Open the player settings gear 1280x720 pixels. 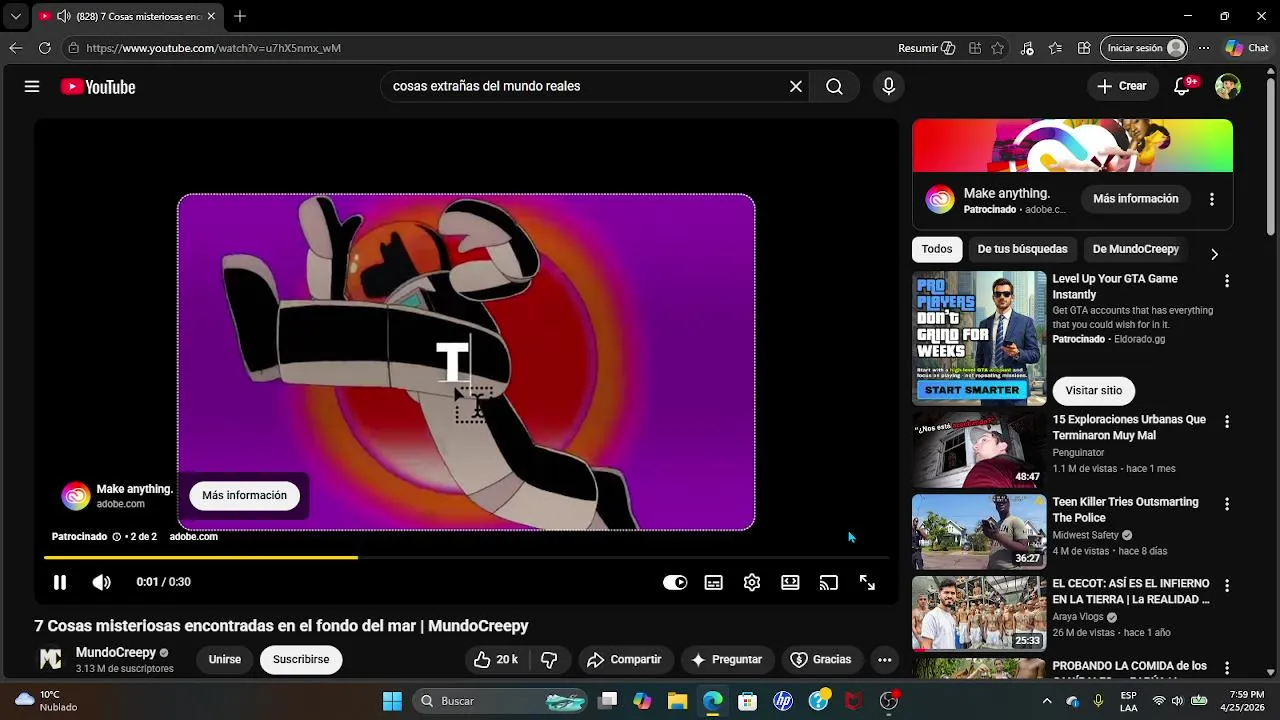coord(752,583)
